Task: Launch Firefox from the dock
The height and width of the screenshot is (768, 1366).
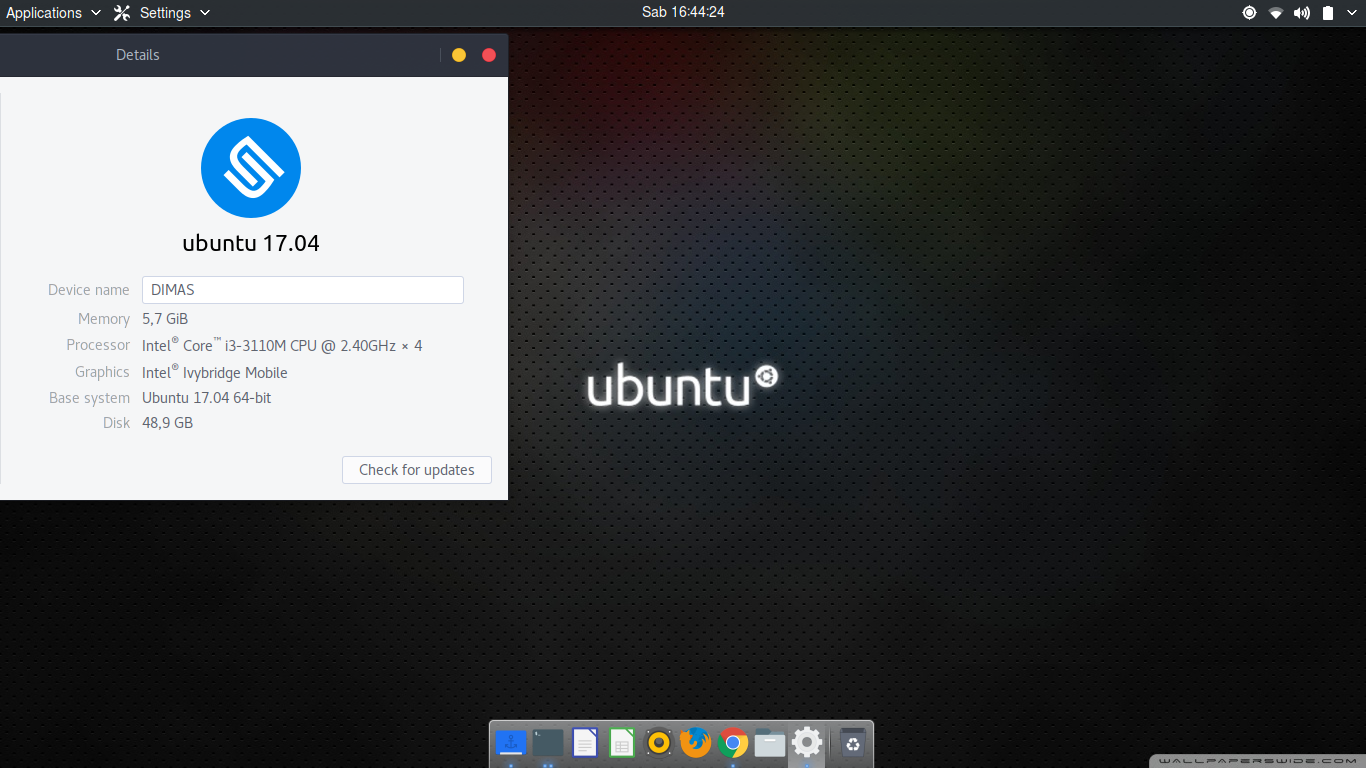Action: 696,743
